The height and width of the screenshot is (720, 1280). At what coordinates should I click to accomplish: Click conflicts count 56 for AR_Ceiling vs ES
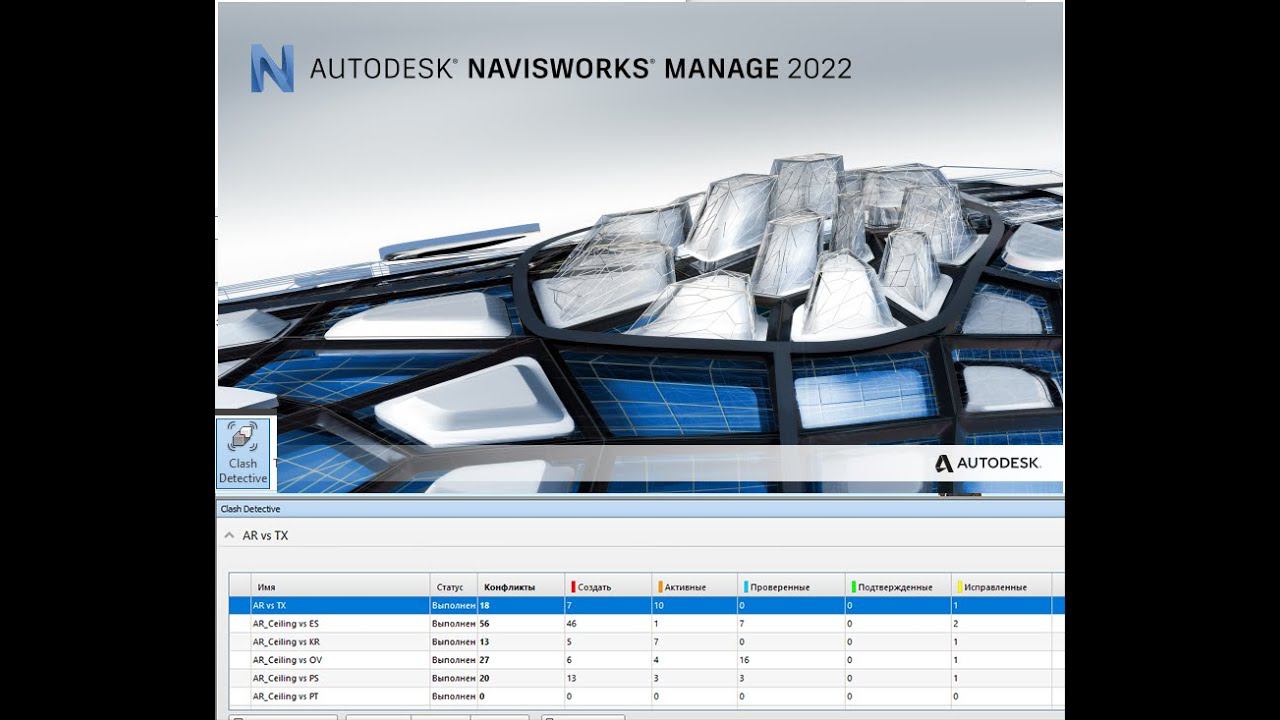pos(485,623)
